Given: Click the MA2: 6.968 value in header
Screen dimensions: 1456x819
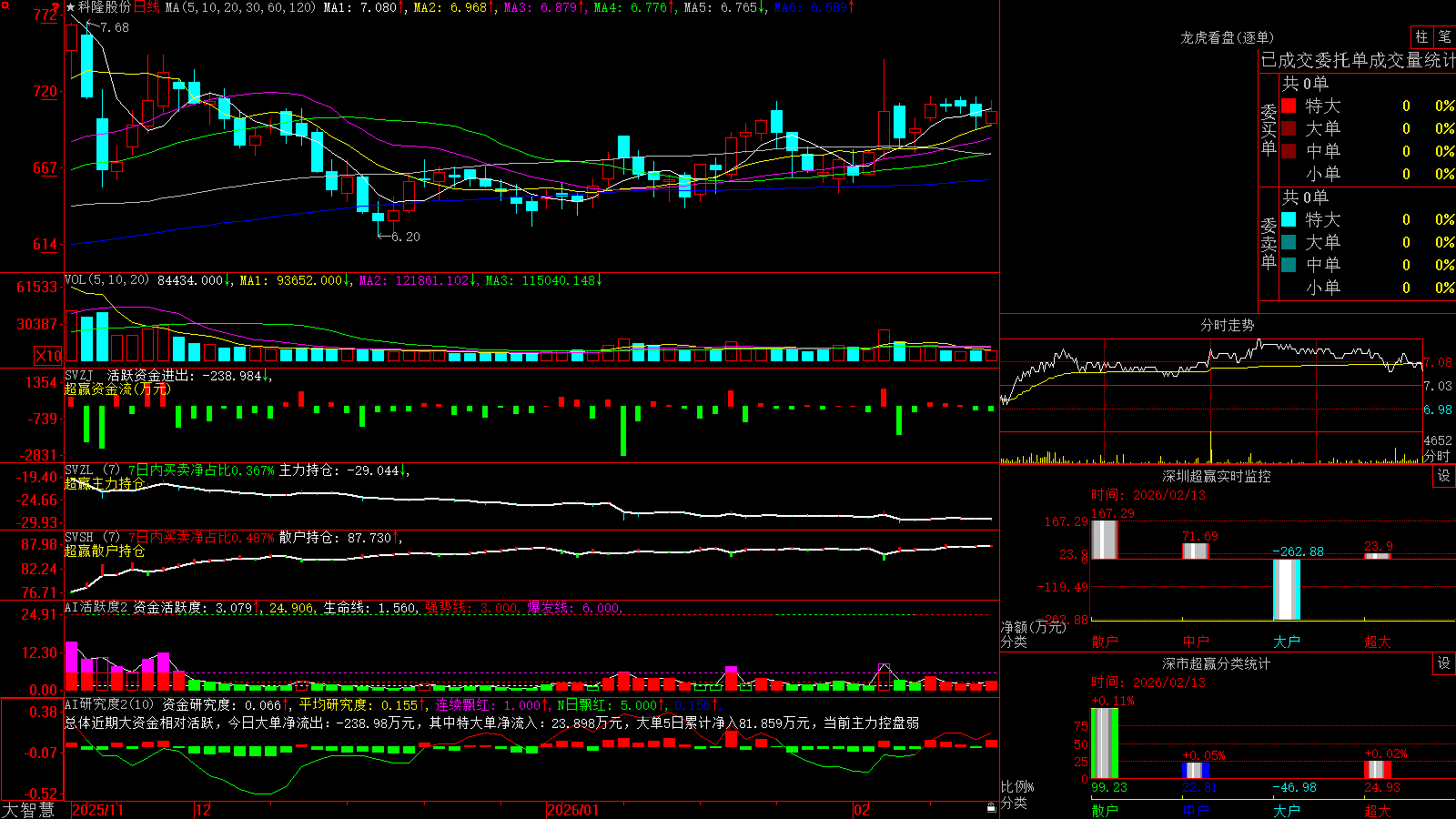Looking at the screenshot, I should tap(453, 7).
